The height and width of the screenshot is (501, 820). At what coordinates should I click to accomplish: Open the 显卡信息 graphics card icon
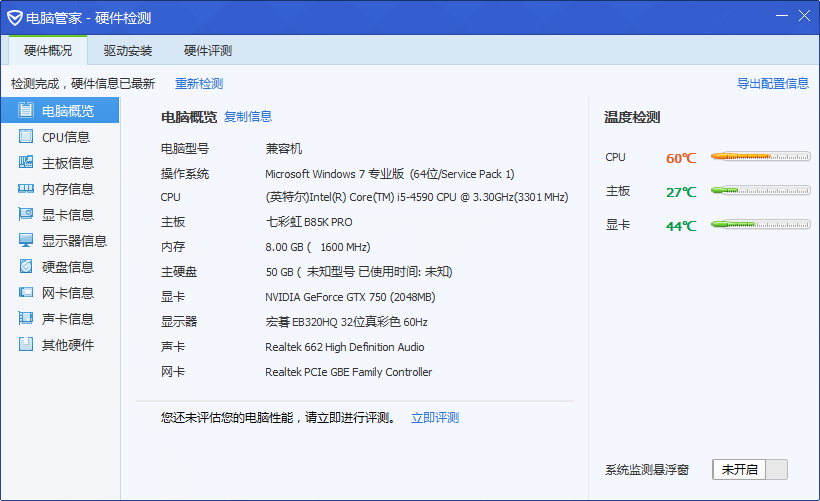point(26,214)
